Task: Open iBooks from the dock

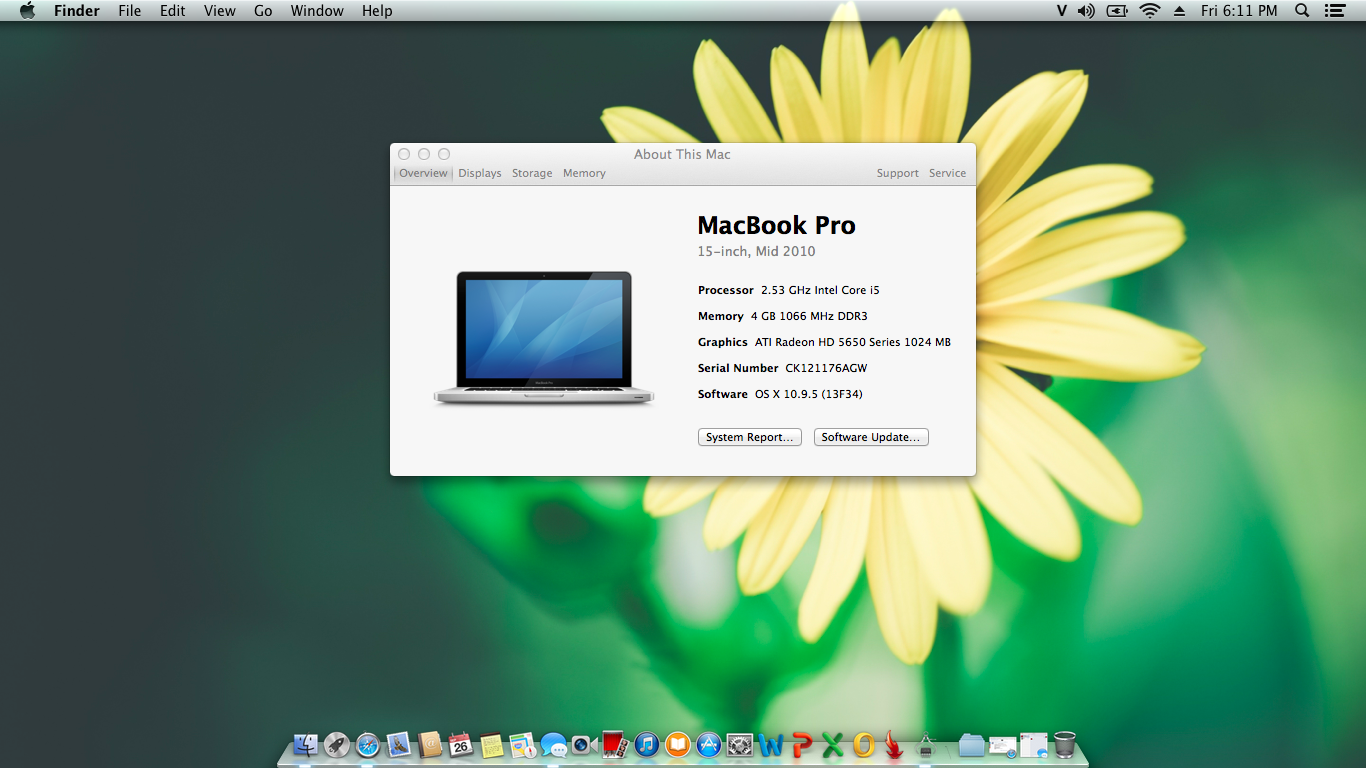Action: coord(678,745)
